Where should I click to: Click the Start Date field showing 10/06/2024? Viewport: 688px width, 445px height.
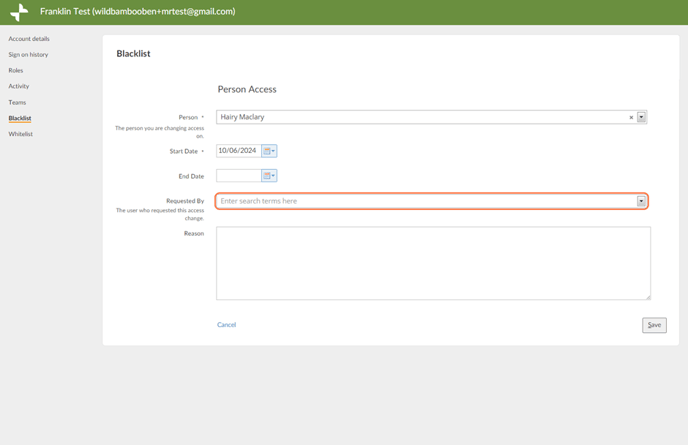tap(239, 151)
